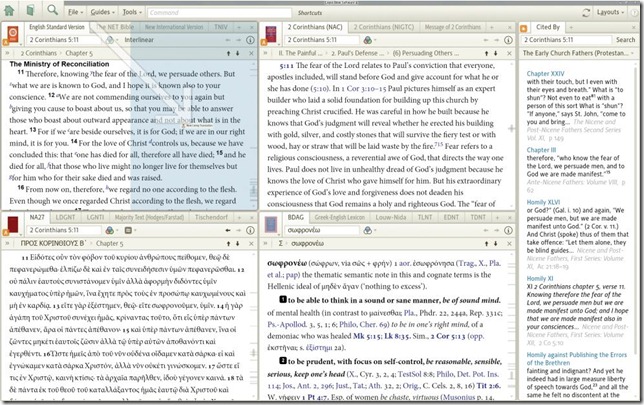The image size is (644, 405).
Task: Click the ESV panel information icon
Action: pyautogui.click(x=250, y=41)
